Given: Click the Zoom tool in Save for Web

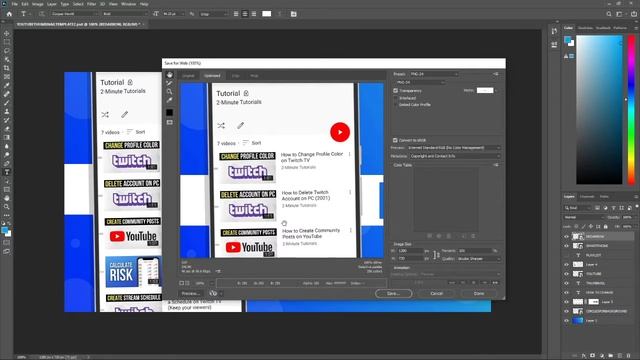Looking at the screenshot, I should 169,91.
